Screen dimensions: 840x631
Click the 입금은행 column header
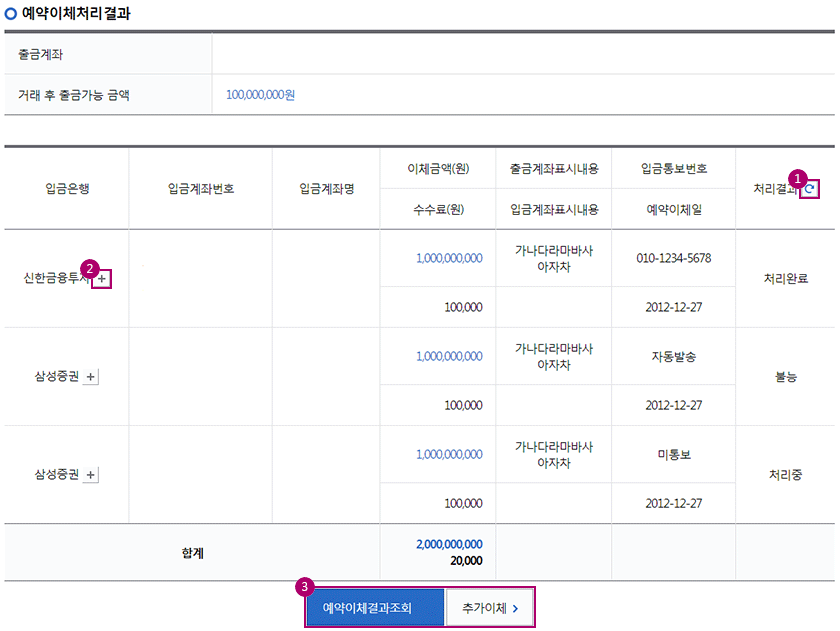click(x=67, y=188)
